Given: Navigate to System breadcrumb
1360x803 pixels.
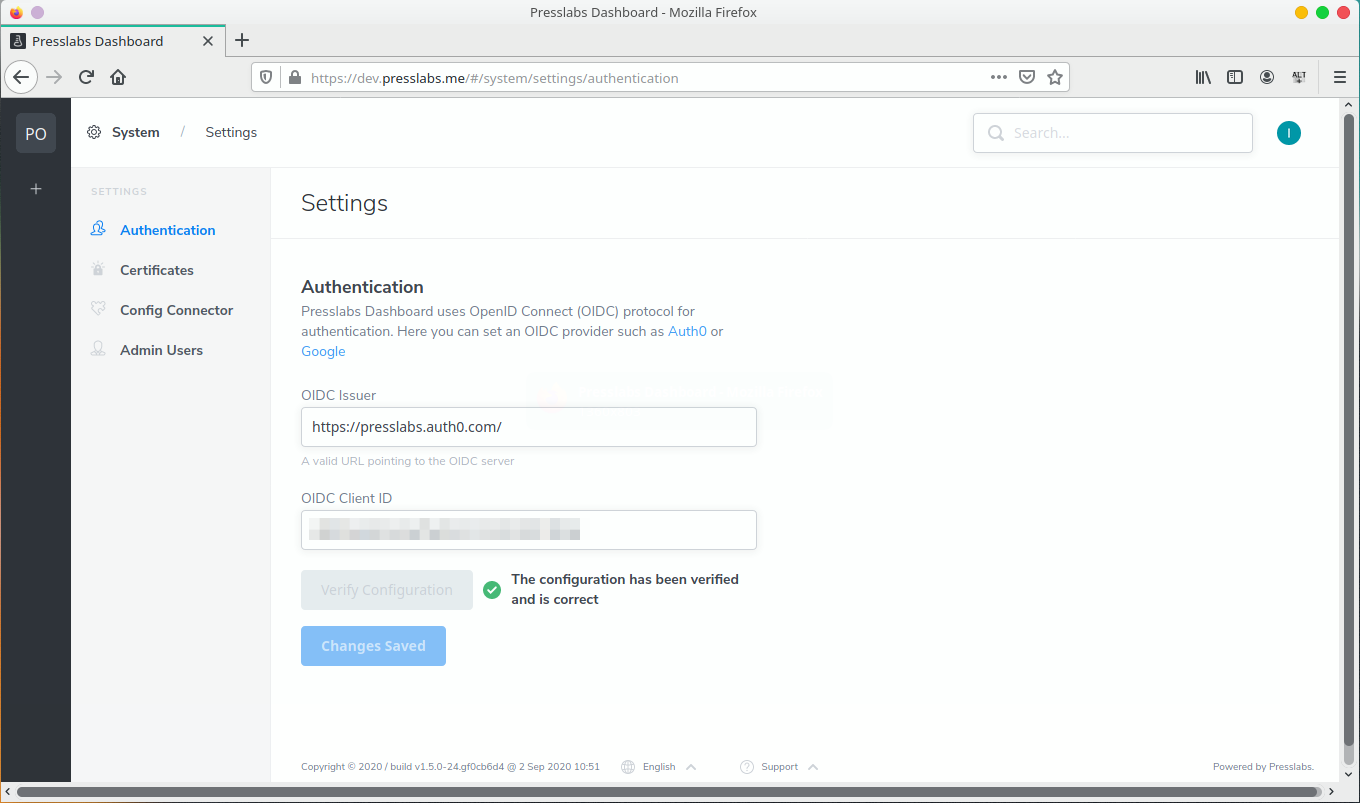Looking at the screenshot, I should (x=136, y=132).
